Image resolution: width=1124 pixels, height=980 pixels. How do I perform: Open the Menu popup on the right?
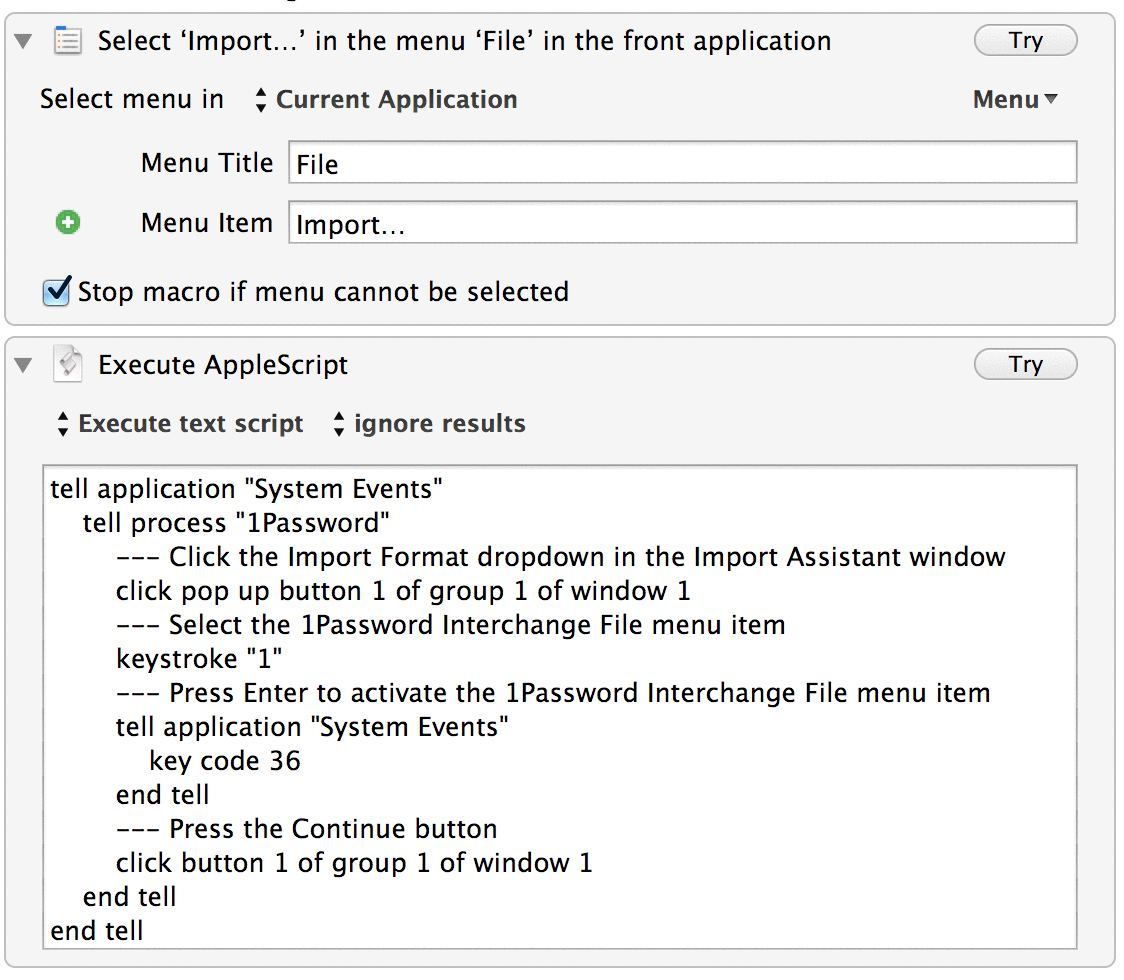1014,100
